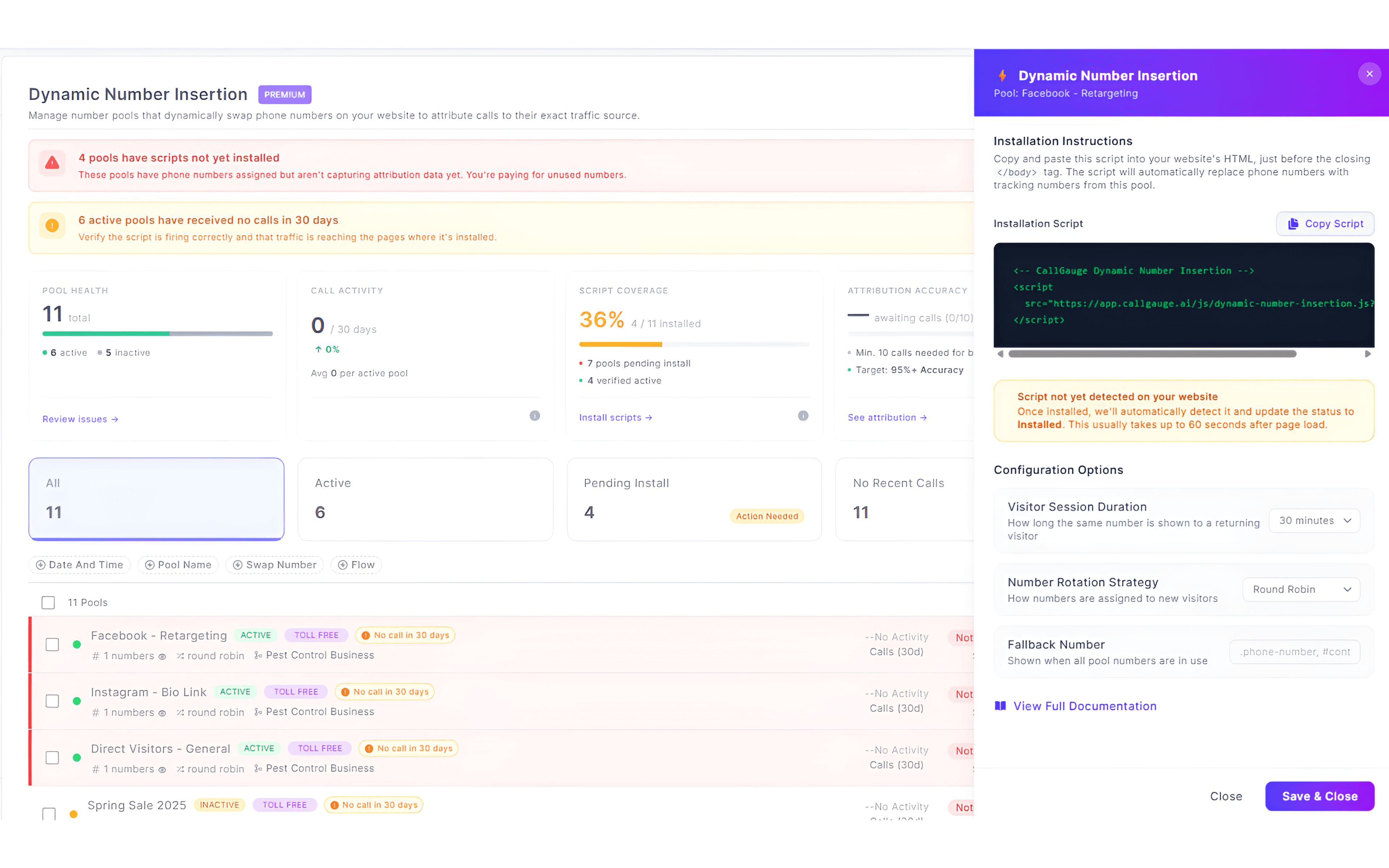Click the Copy Script button
The width and height of the screenshot is (1389, 868).
[1325, 224]
